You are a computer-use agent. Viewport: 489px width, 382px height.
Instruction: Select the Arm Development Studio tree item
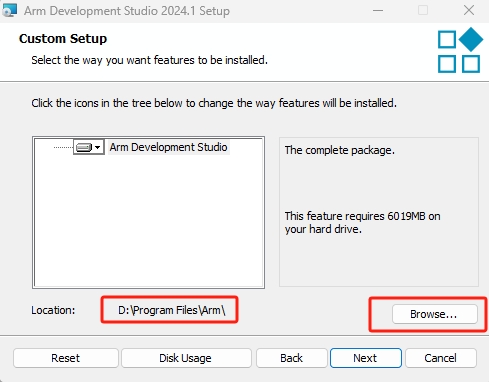[x=169, y=147]
